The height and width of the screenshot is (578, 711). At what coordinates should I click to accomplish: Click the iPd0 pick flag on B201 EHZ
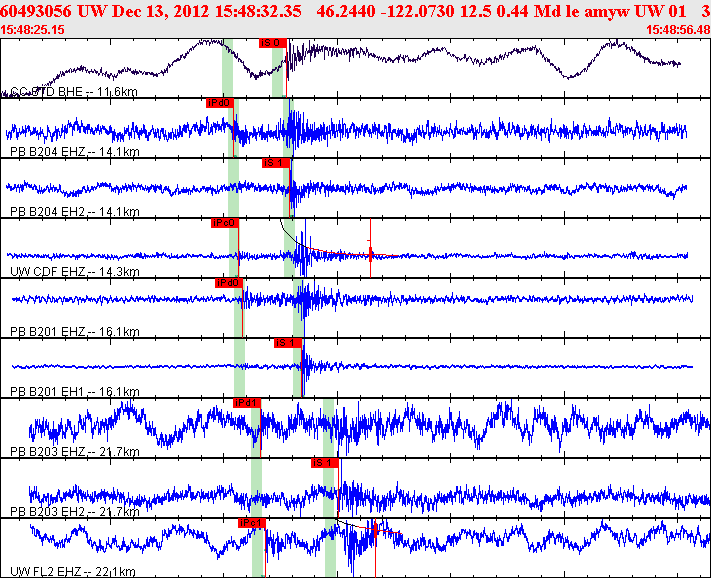(x=229, y=283)
